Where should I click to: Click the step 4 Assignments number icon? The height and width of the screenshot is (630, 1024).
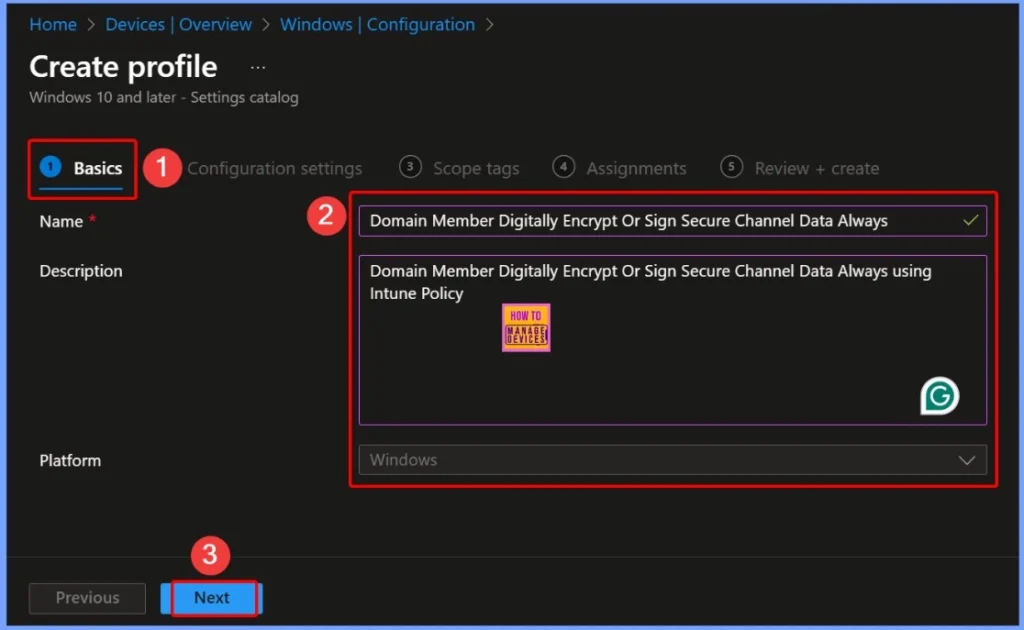click(x=563, y=167)
